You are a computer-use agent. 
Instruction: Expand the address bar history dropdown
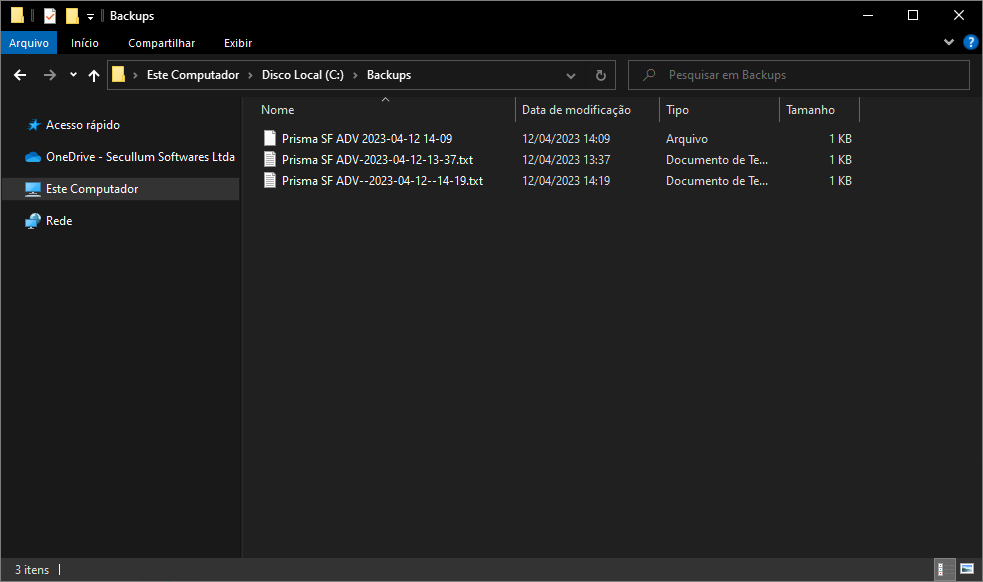tap(571, 75)
